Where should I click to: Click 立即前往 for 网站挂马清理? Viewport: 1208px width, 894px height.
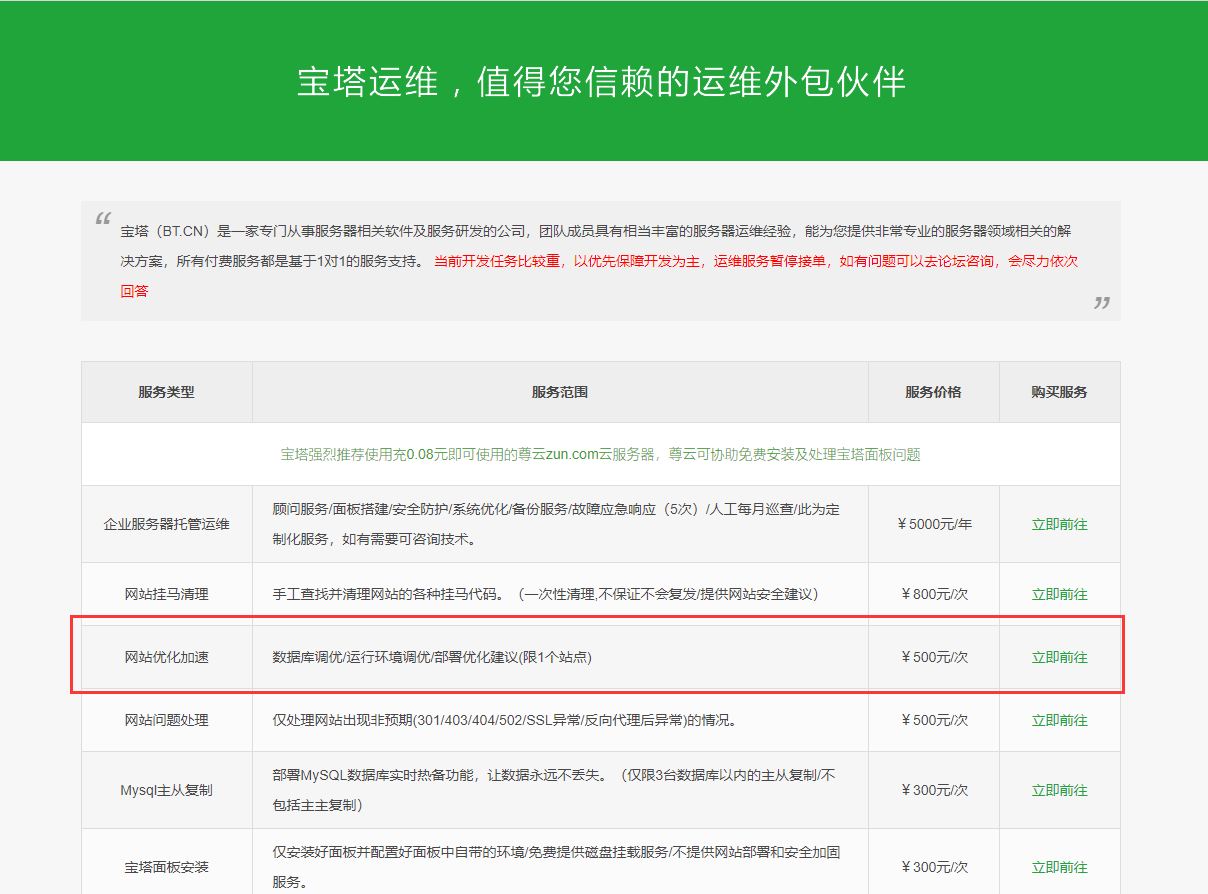(1059, 594)
